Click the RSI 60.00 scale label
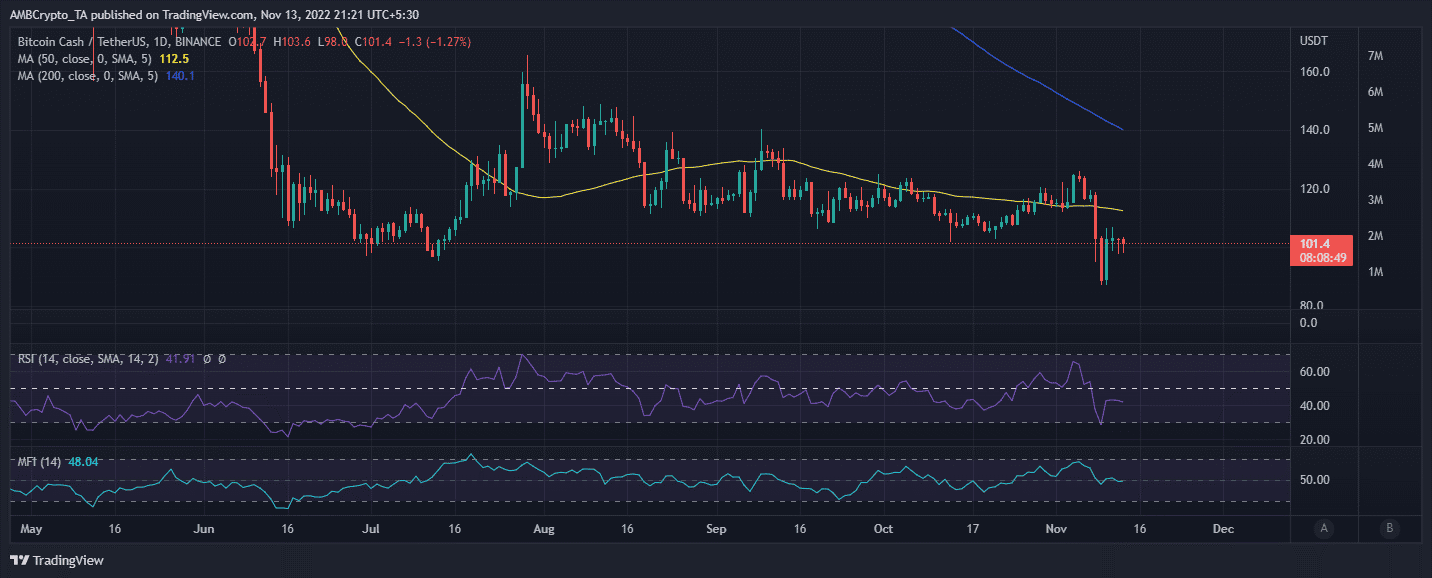1432x578 pixels. [1314, 372]
